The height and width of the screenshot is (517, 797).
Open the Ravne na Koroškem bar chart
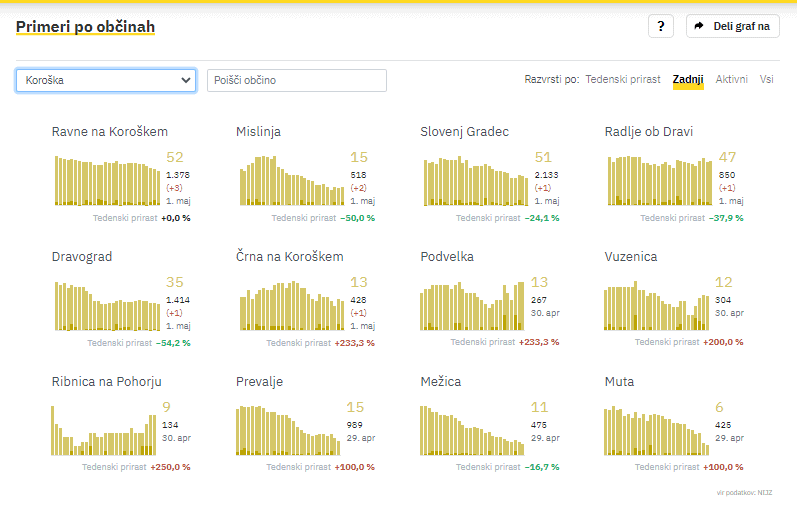point(107,180)
